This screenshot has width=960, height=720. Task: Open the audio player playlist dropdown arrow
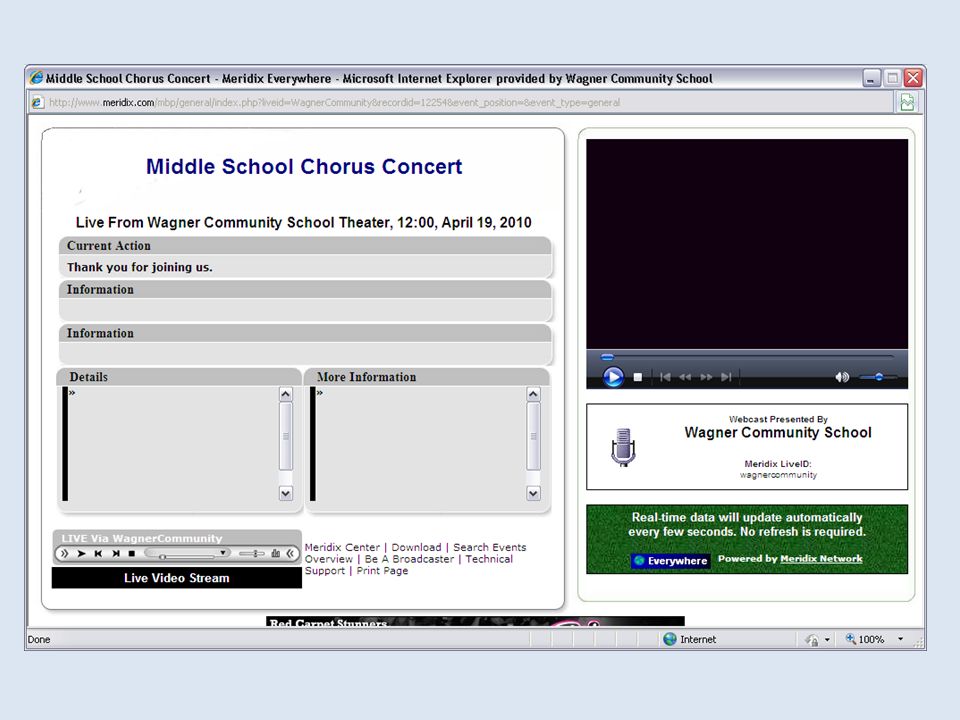click(x=223, y=553)
